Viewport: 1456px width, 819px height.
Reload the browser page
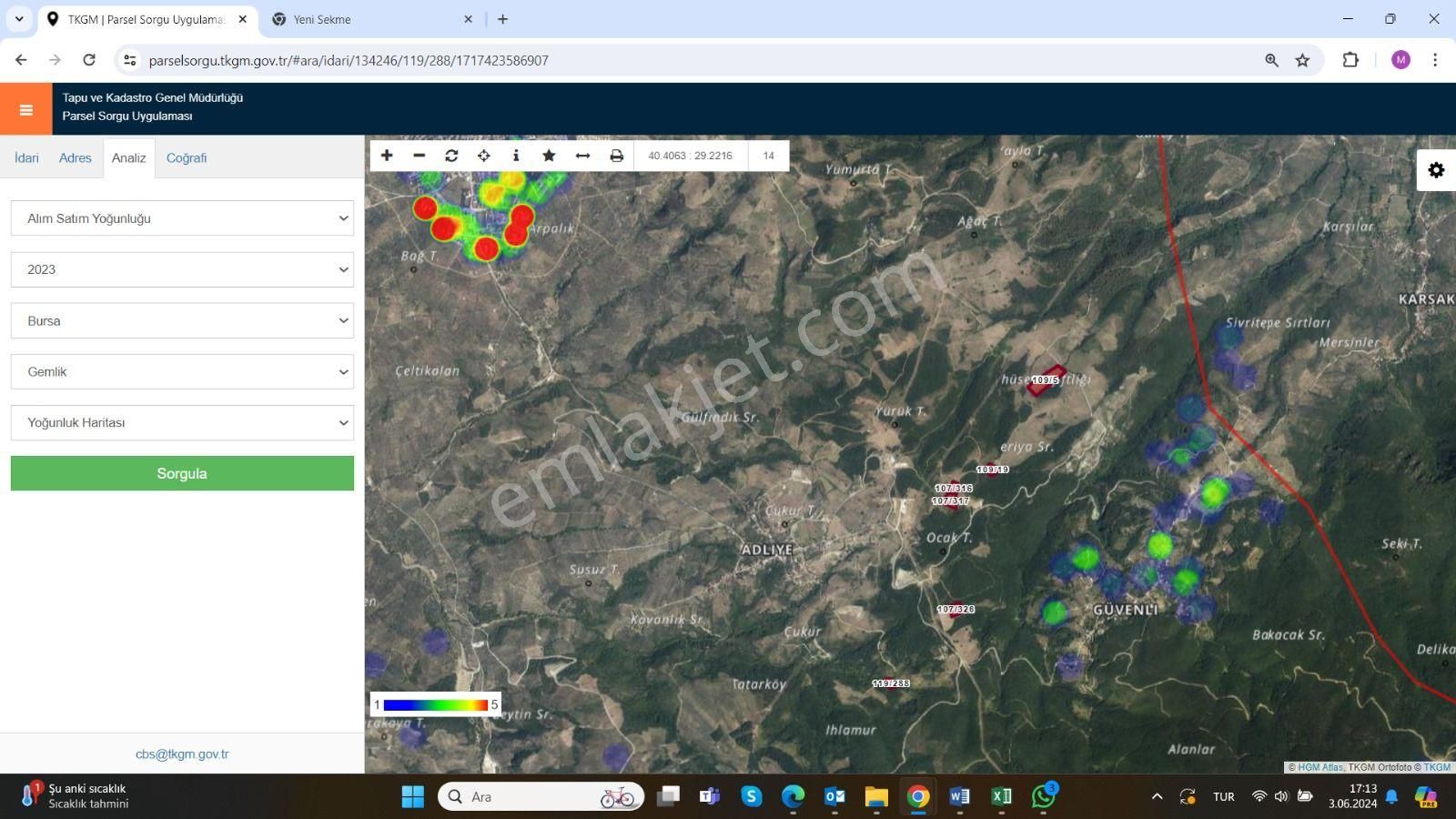pyautogui.click(x=89, y=60)
